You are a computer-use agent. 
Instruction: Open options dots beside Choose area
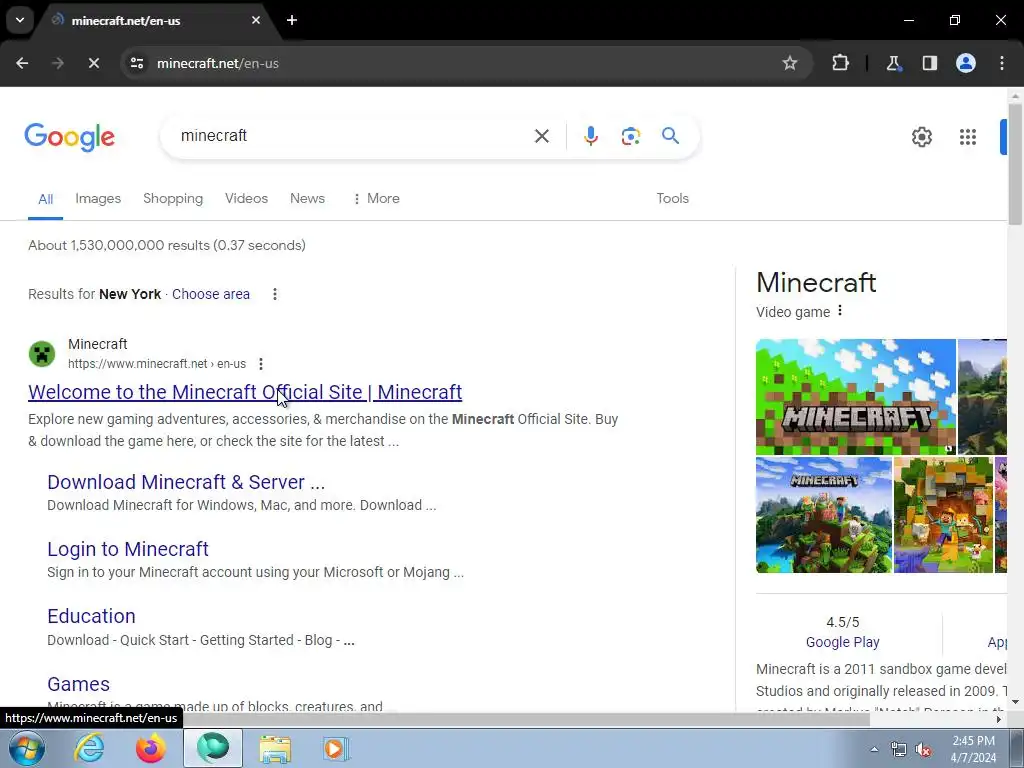[x=275, y=294]
